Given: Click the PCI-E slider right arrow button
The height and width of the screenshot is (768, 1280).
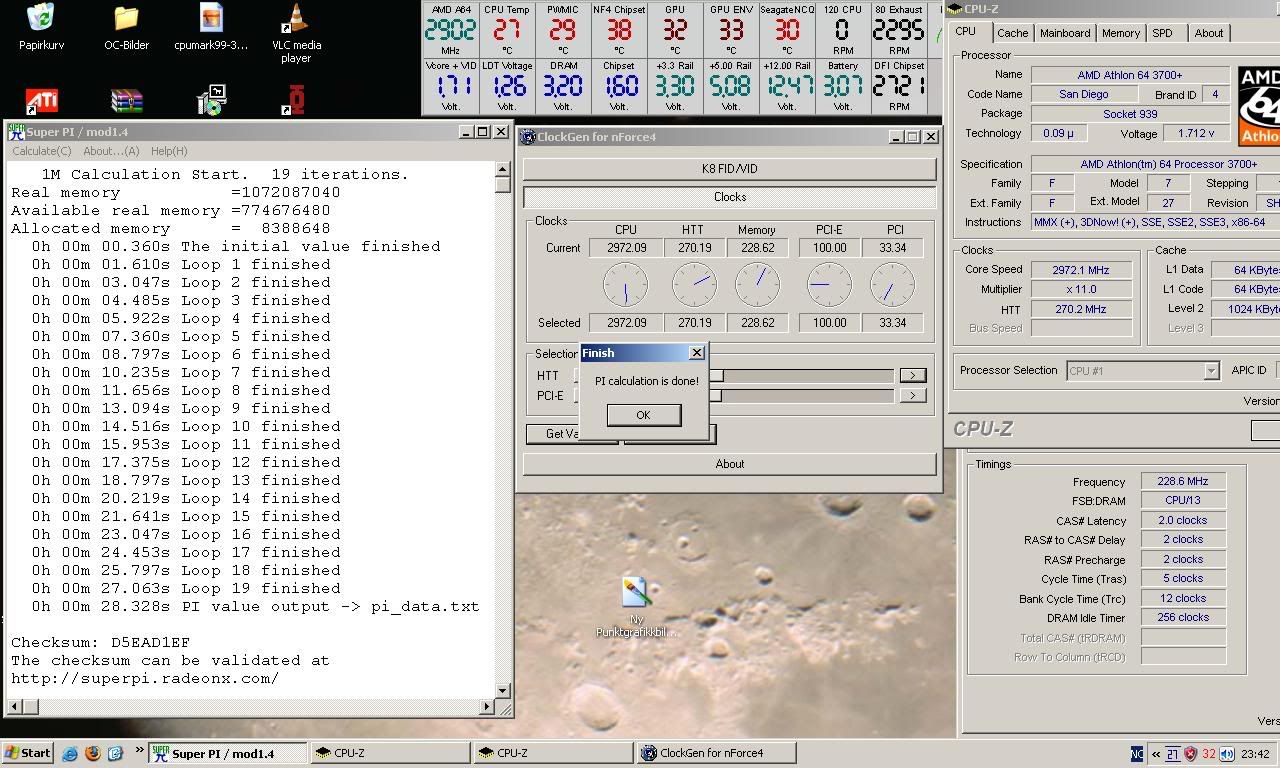Looking at the screenshot, I should point(912,395).
